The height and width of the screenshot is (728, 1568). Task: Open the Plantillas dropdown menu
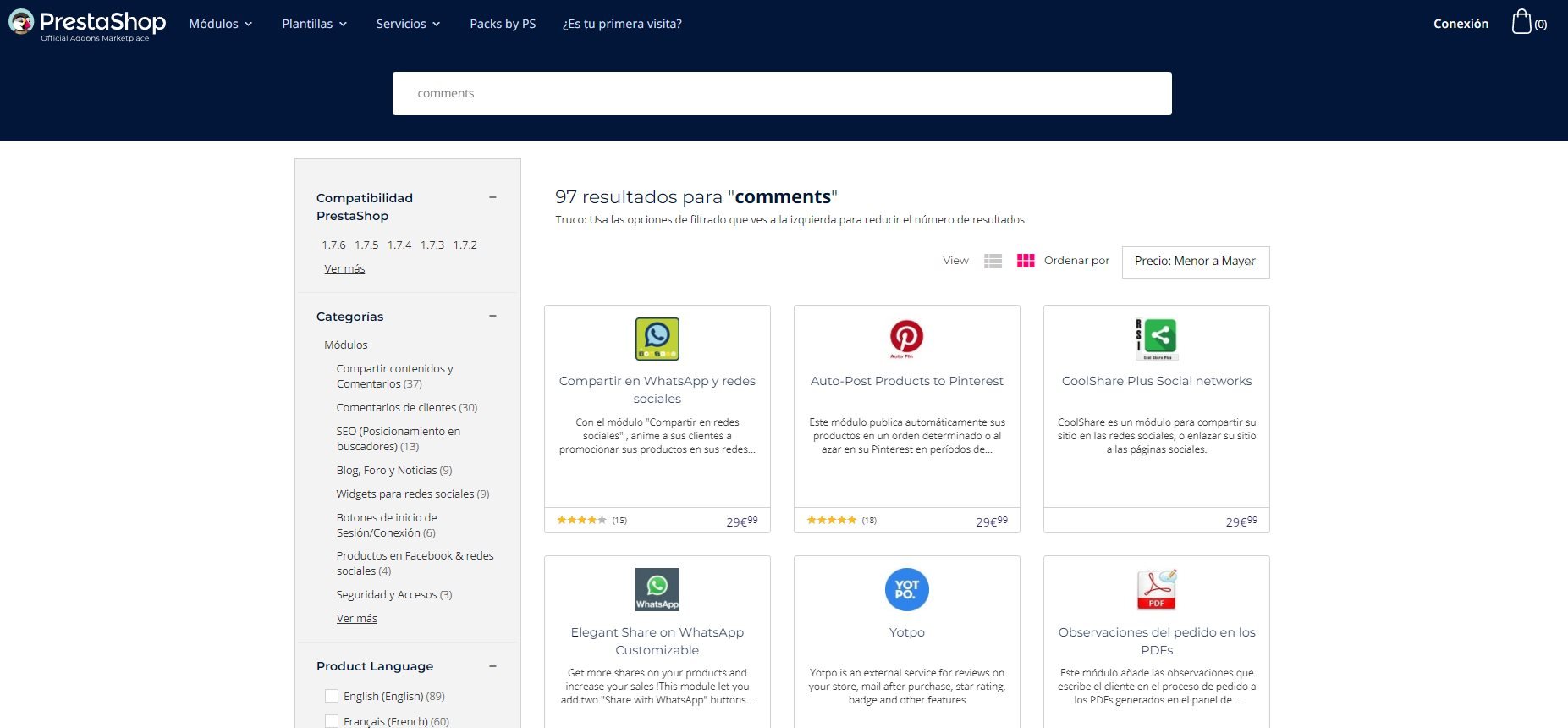point(315,24)
